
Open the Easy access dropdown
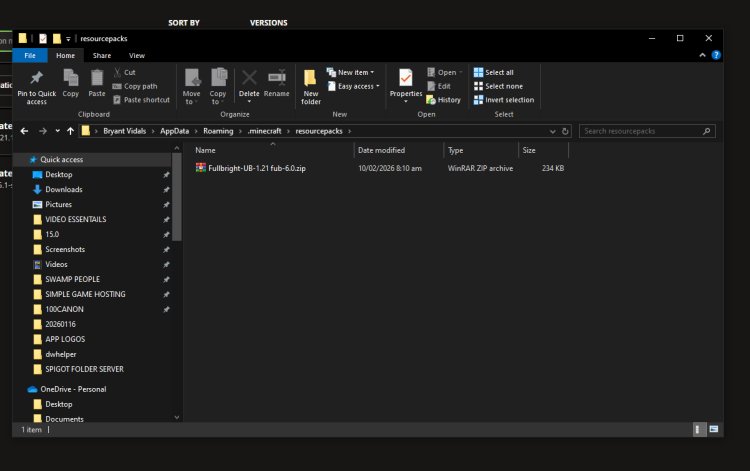(x=356, y=87)
